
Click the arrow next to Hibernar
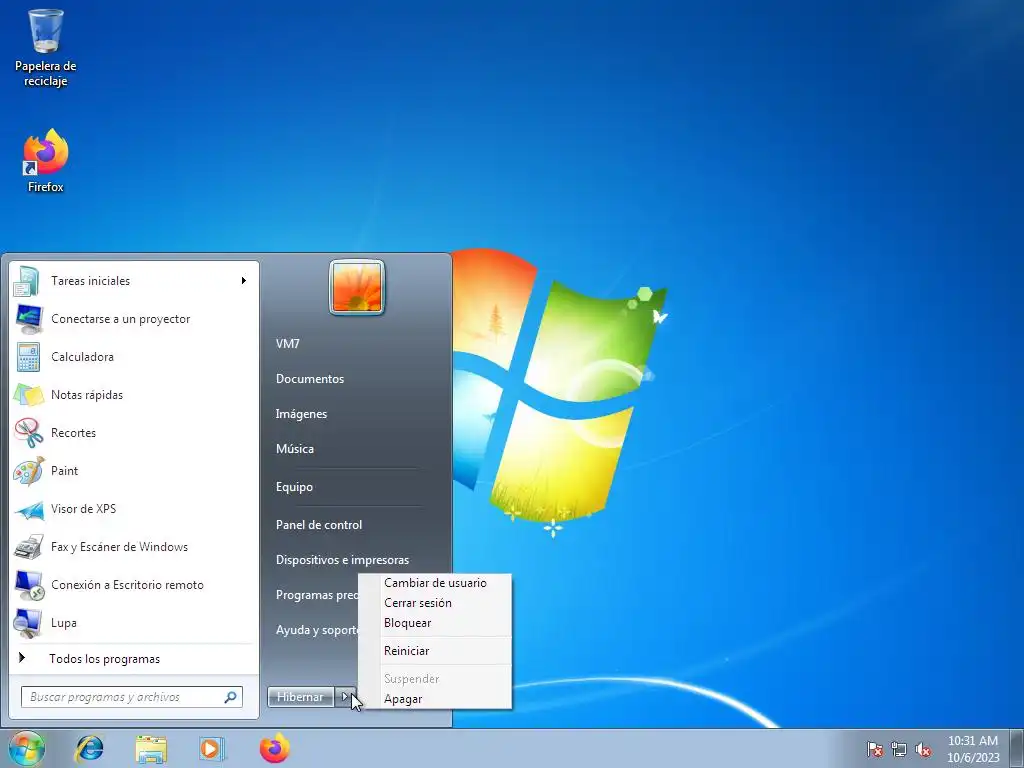click(x=345, y=697)
